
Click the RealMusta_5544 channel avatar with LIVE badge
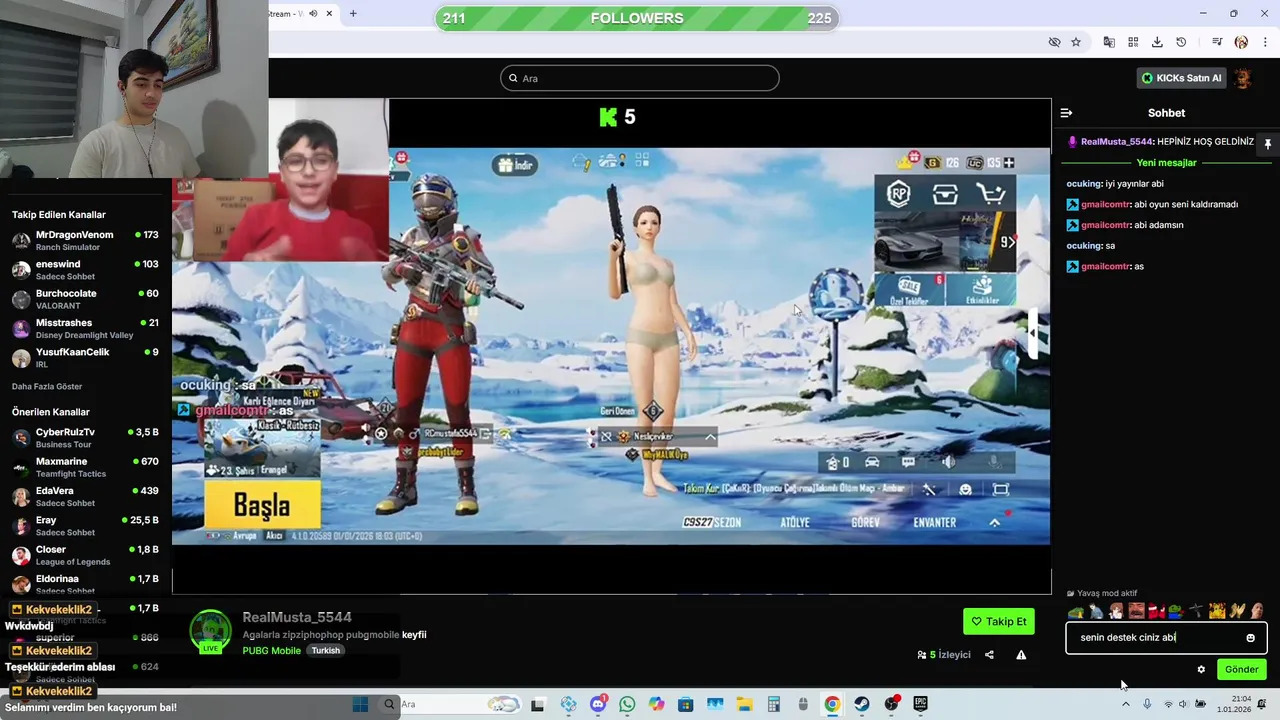[211, 632]
